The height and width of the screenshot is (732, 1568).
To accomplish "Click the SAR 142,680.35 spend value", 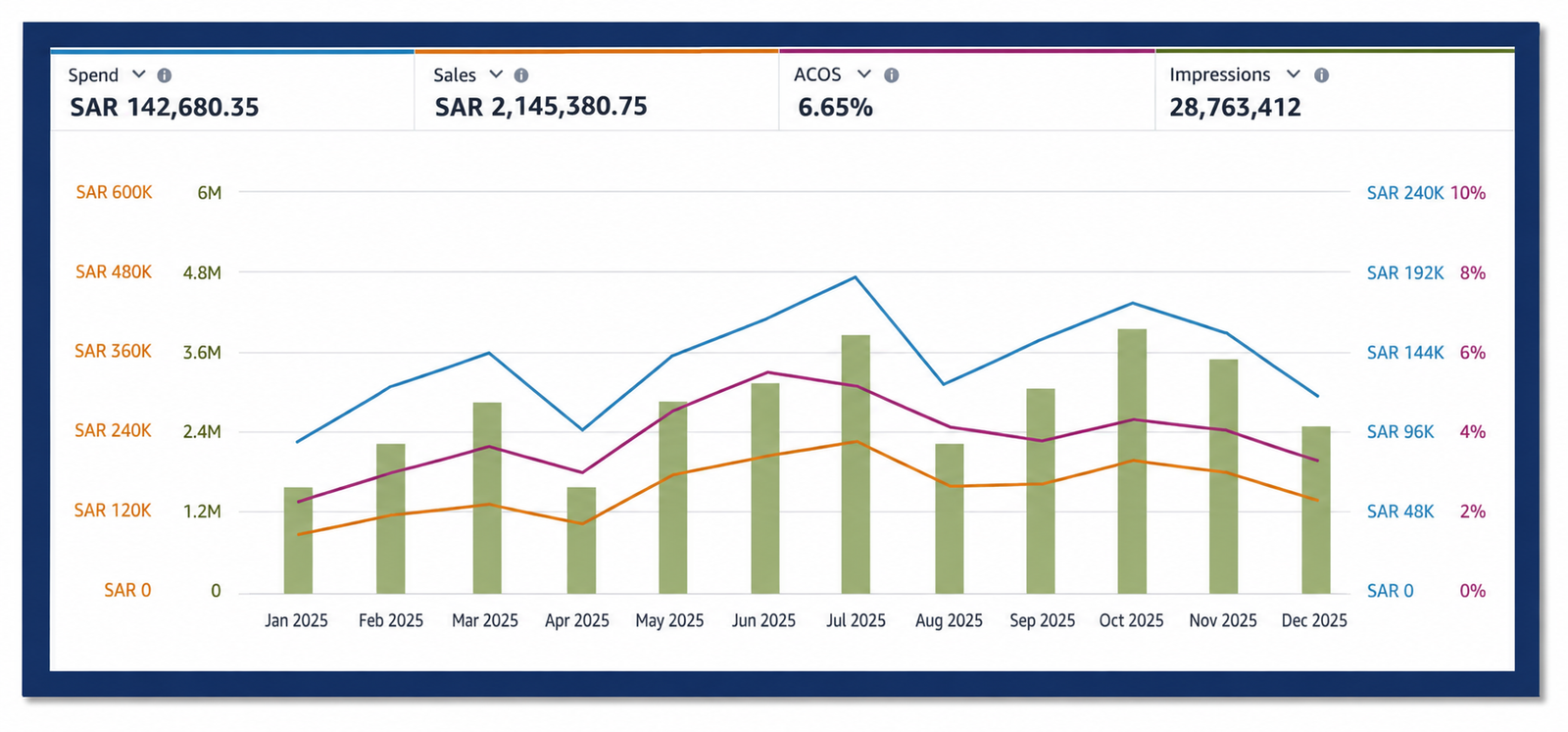I will 165,107.
